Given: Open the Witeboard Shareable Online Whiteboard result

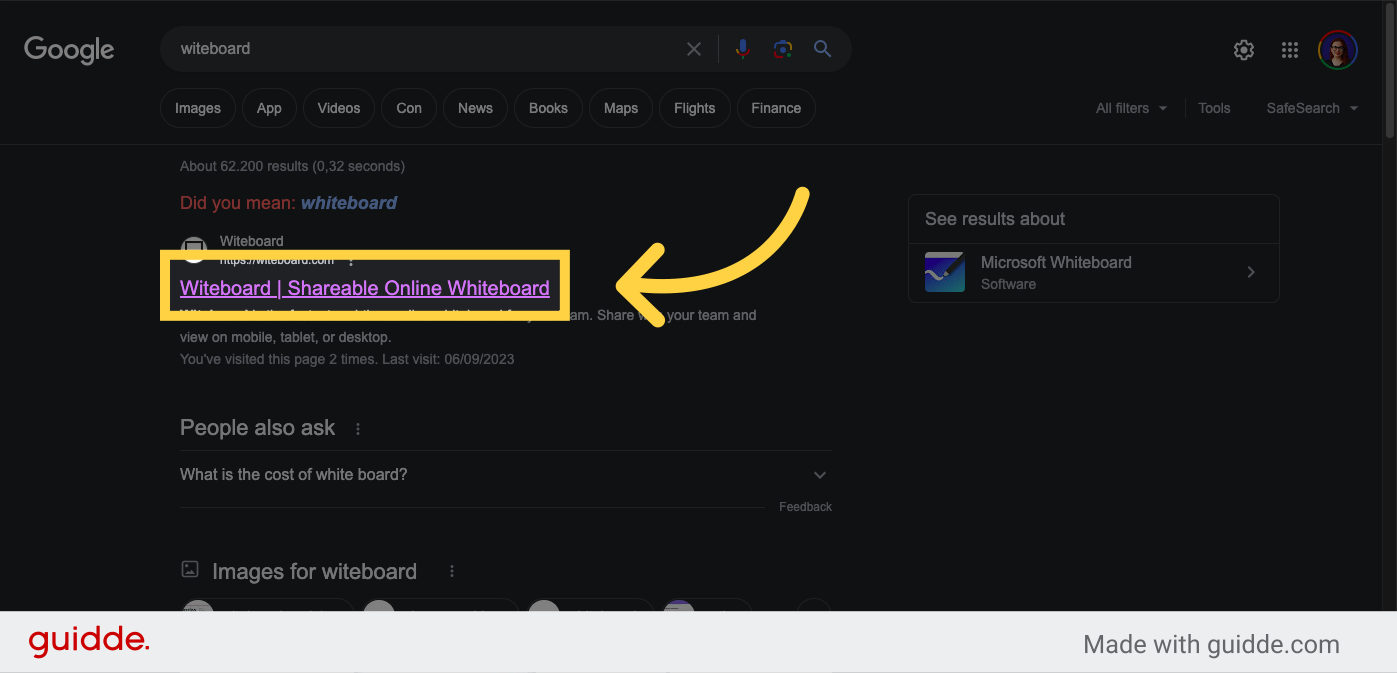Looking at the screenshot, I should (x=364, y=288).
